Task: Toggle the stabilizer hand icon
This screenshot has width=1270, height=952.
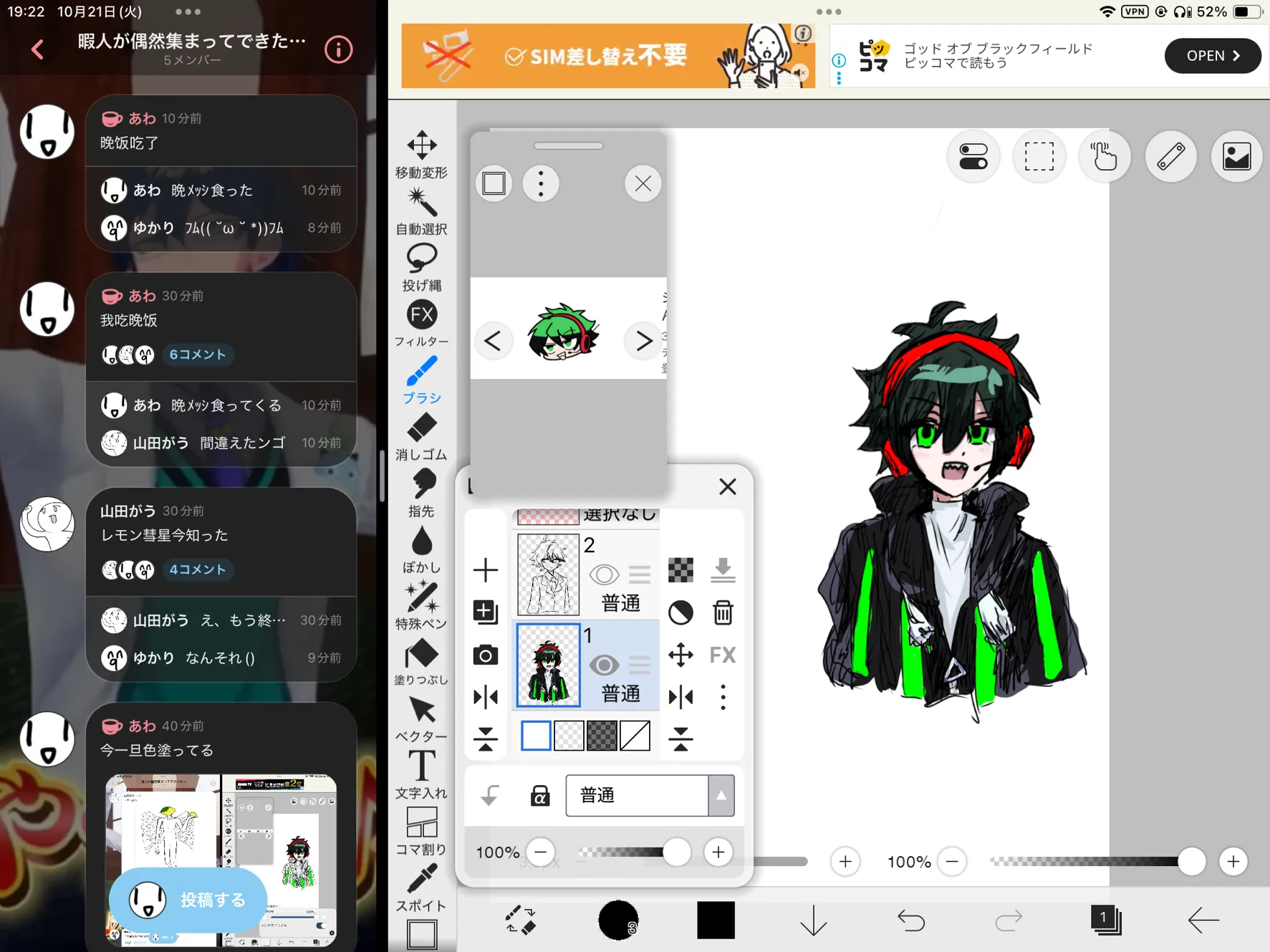Action: [x=1105, y=156]
